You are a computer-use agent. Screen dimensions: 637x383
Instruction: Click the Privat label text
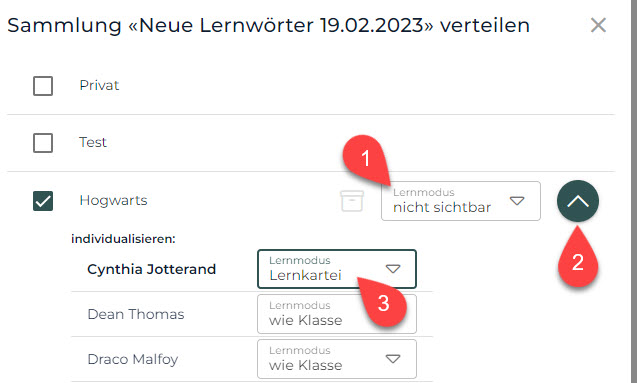(x=99, y=85)
